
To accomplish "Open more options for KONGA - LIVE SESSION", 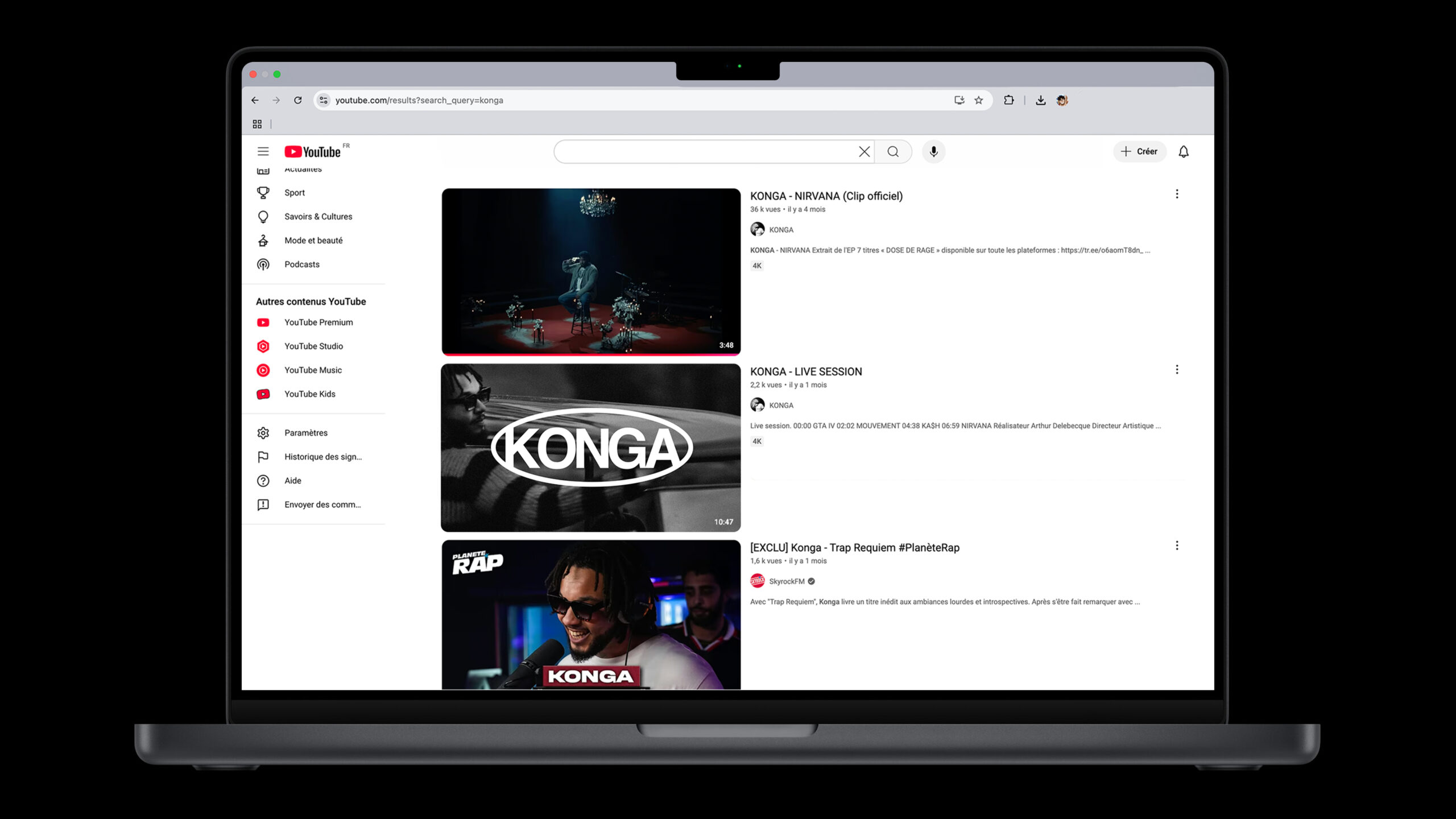I will point(1177,370).
